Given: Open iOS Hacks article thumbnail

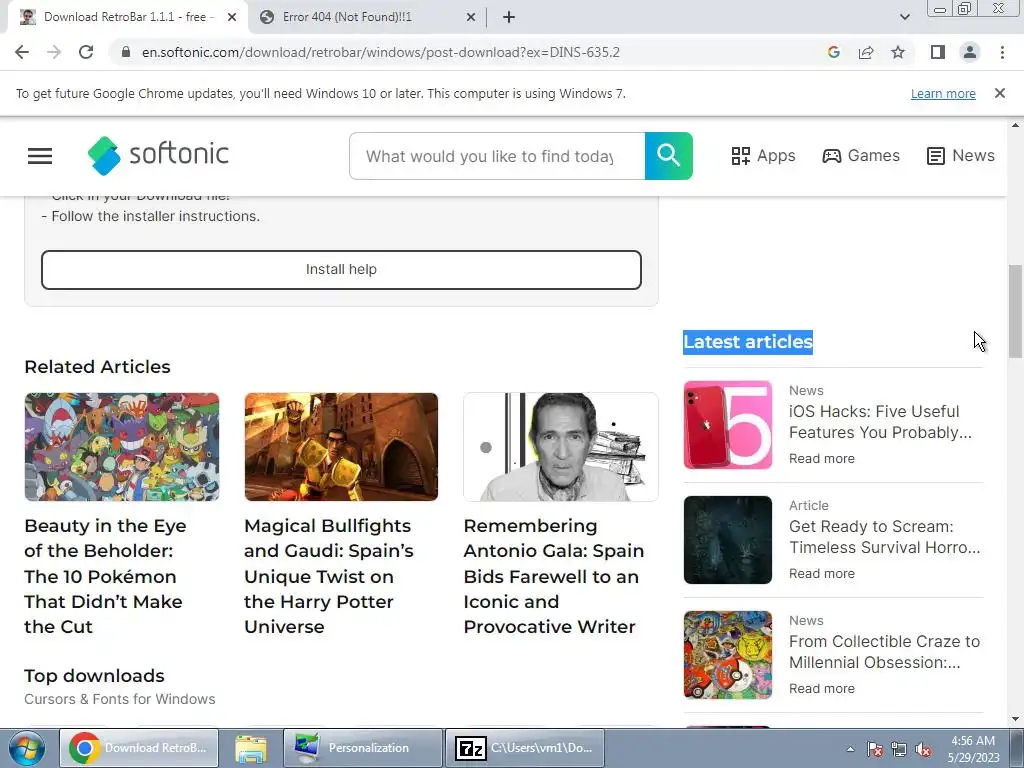Looking at the screenshot, I should click(x=728, y=425).
